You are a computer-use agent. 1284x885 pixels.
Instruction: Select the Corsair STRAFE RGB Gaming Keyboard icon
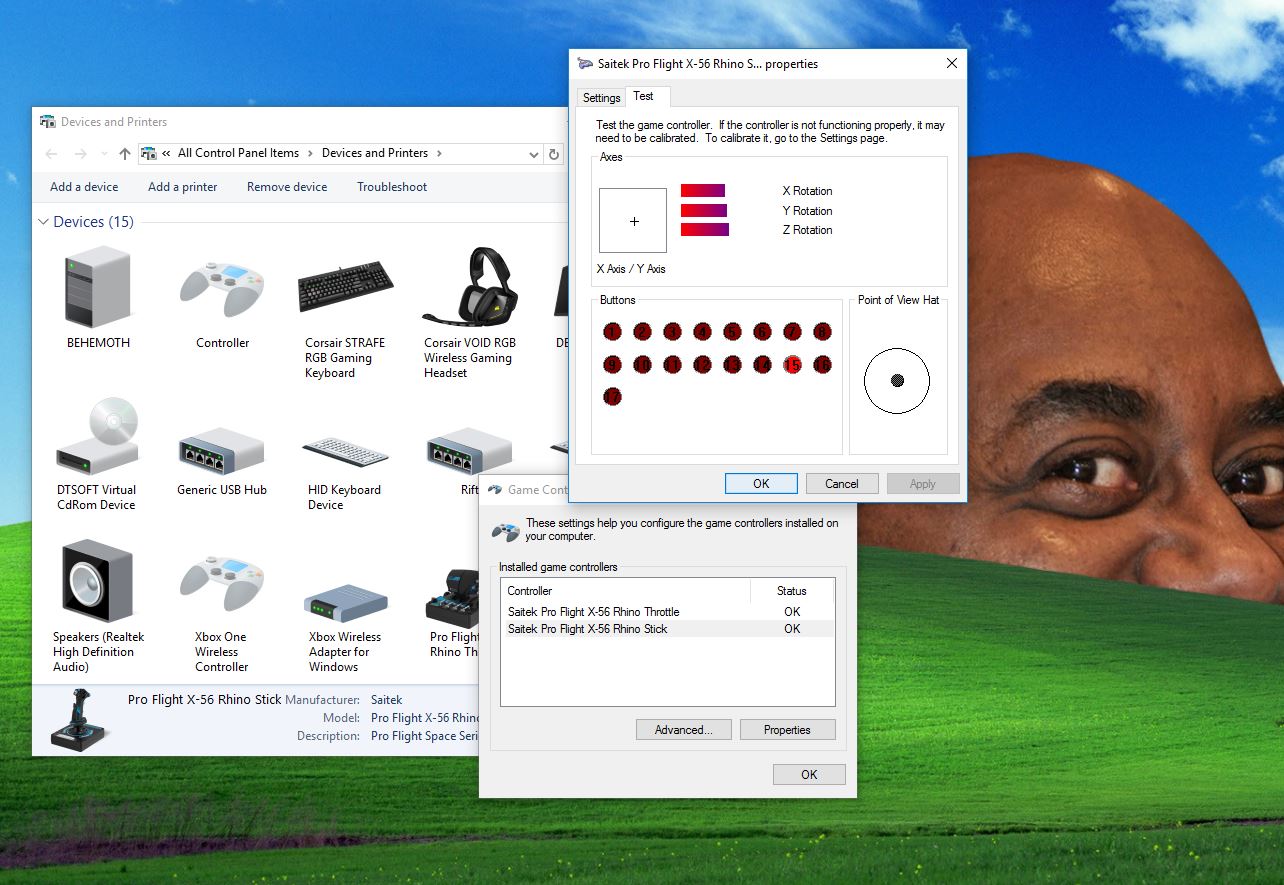click(x=345, y=286)
